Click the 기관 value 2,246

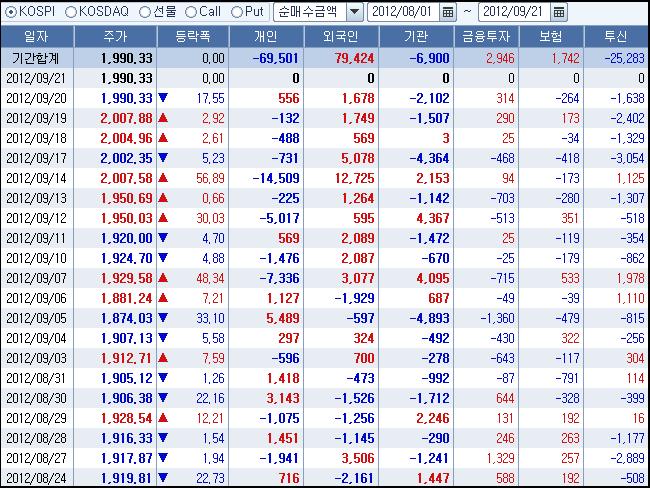(433, 418)
